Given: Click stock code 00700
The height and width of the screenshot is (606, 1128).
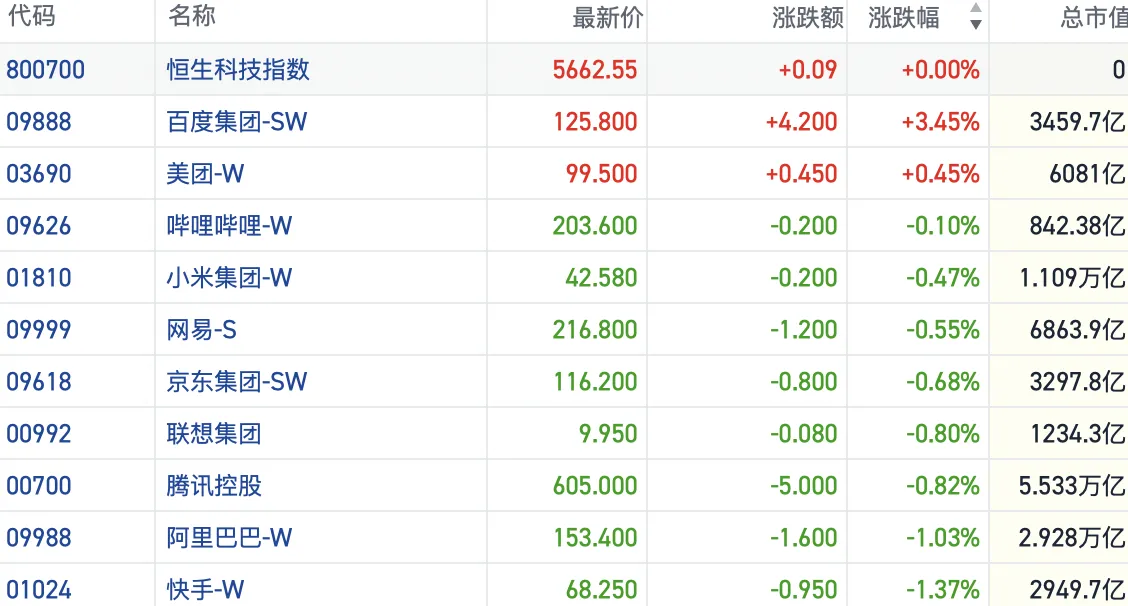Looking at the screenshot, I should point(39,486).
